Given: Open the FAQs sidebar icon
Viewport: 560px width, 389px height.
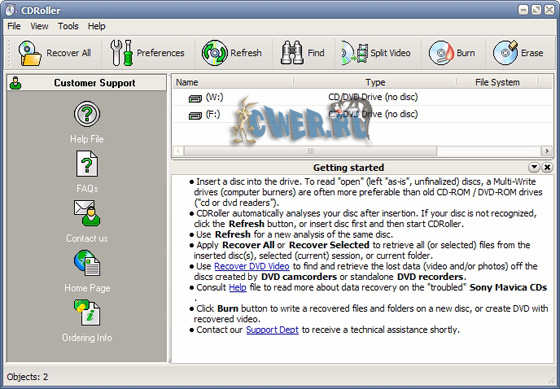Looking at the screenshot, I should point(87,164).
